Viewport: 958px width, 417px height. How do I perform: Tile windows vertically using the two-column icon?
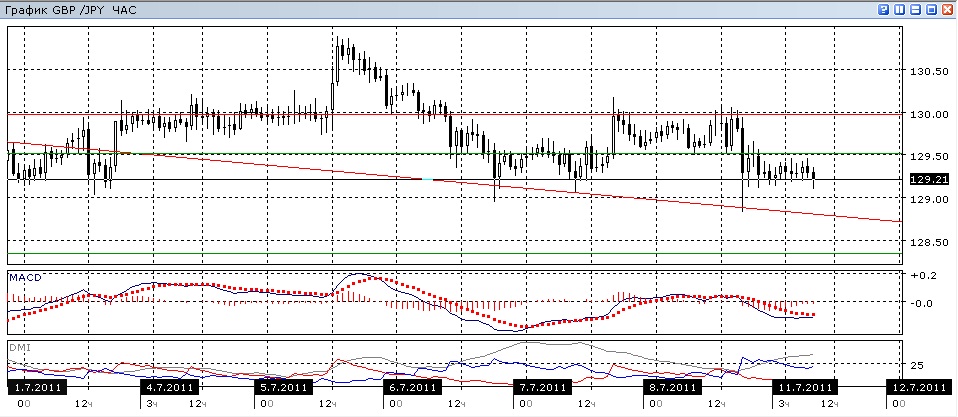[x=900, y=10]
